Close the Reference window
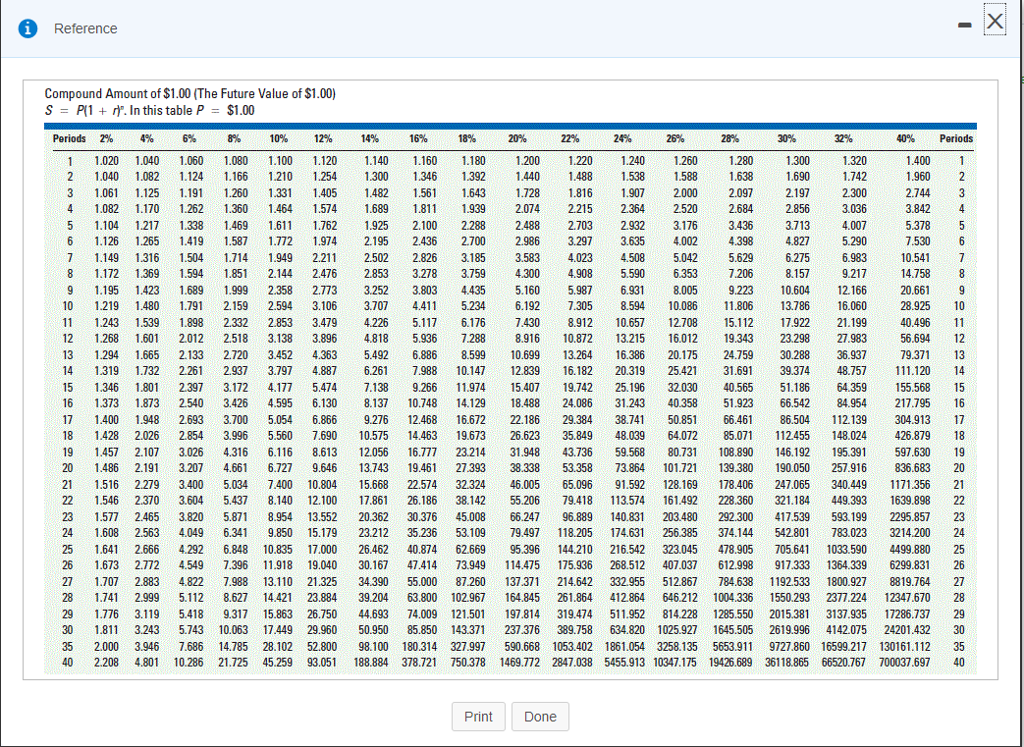The image size is (1024, 747). (994, 20)
